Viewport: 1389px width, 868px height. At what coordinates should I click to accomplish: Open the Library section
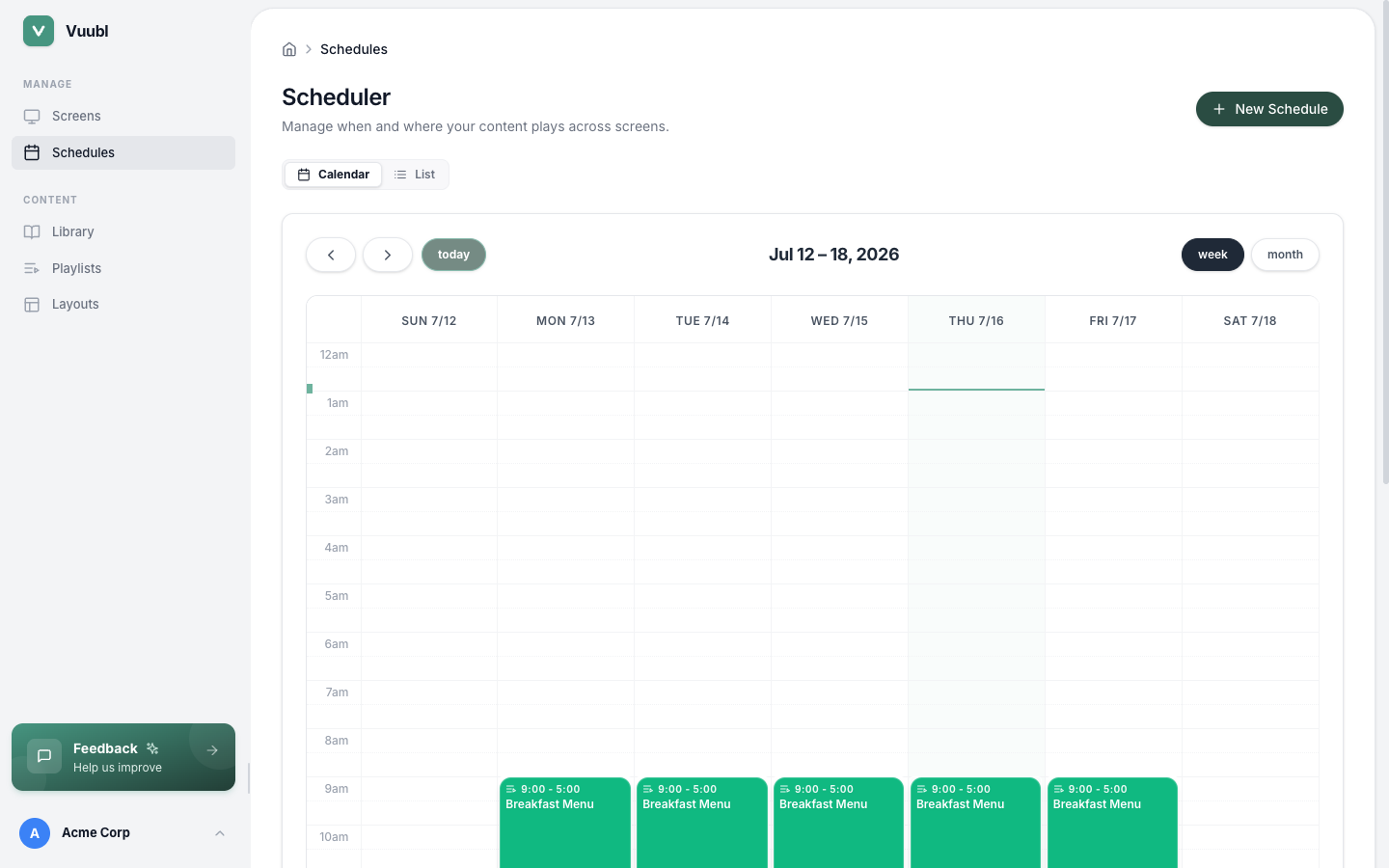[x=123, y=231]
